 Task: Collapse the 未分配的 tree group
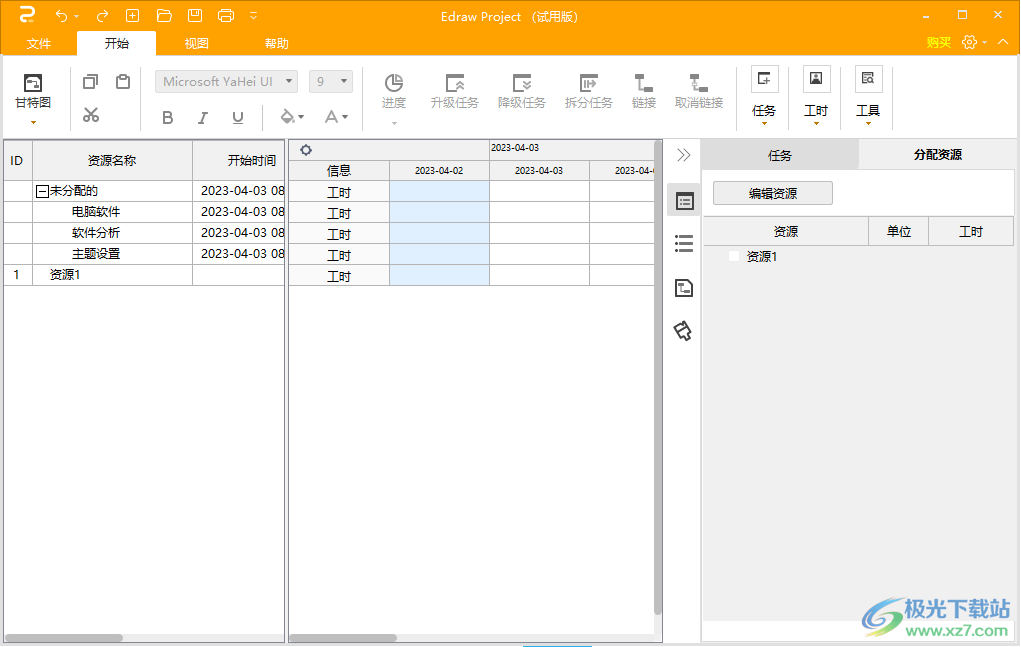[42, 191]
